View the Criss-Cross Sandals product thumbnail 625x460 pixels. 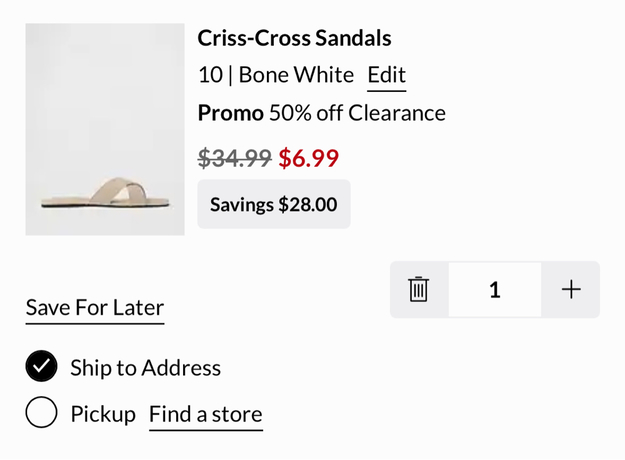coord(105,129)
